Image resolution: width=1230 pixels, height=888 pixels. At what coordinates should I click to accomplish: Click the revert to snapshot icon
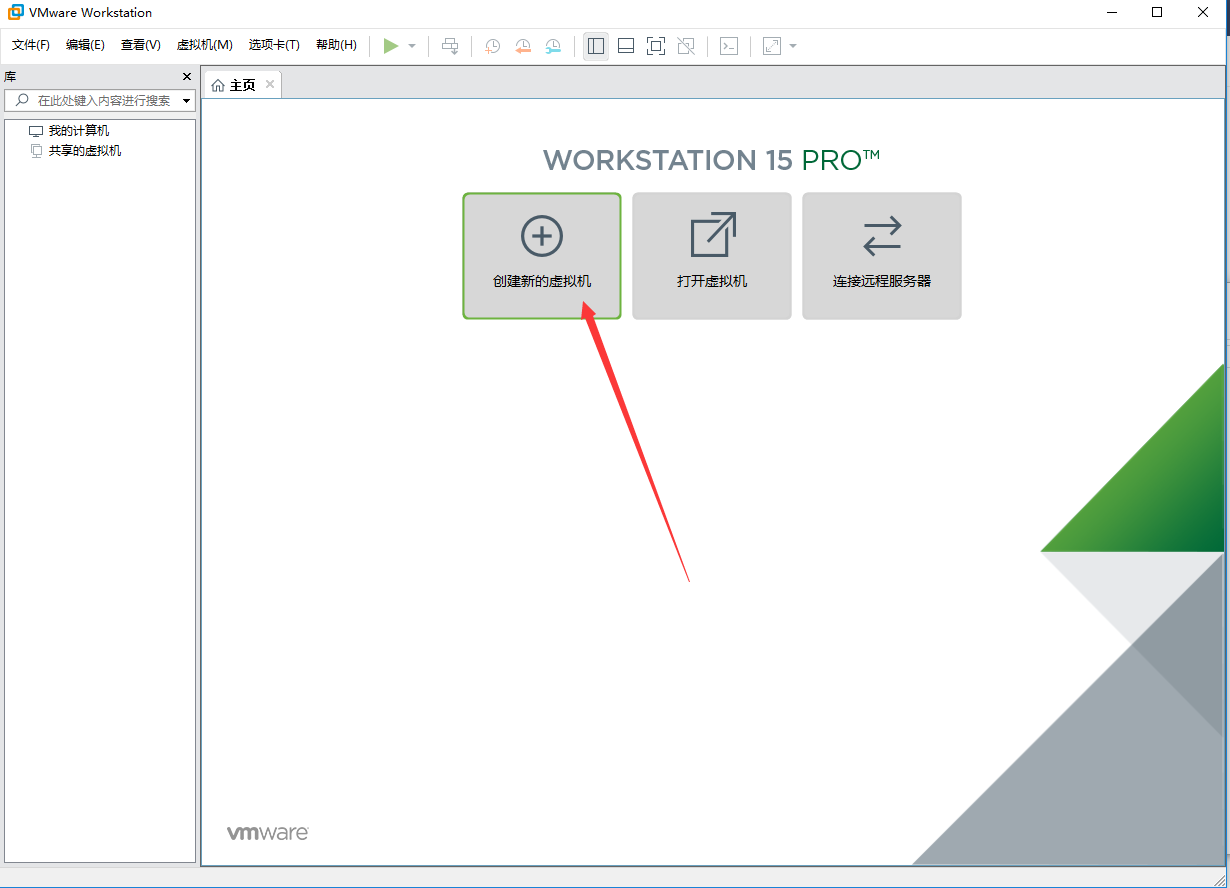523,46
